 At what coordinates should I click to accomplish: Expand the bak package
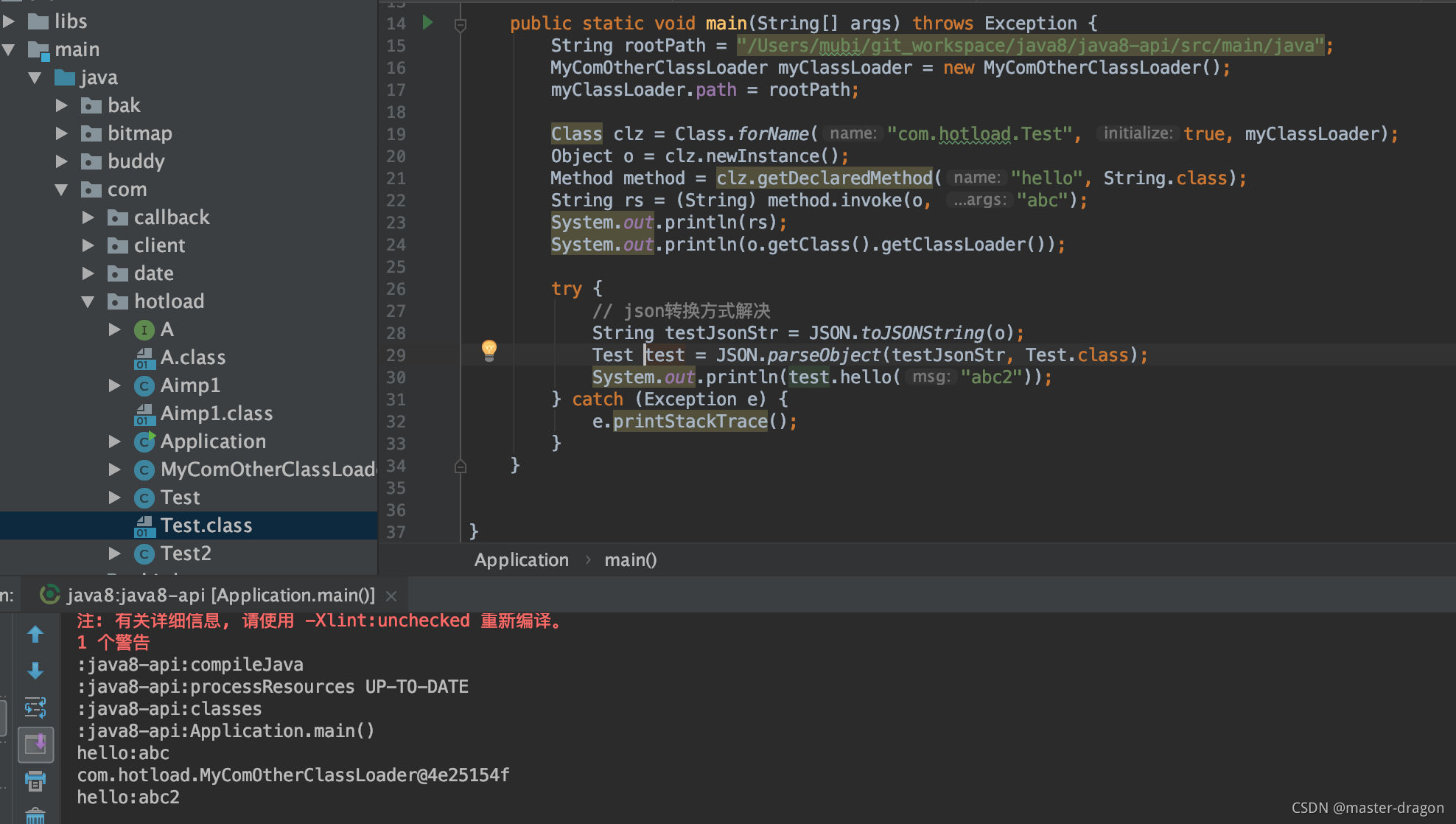coord(62,105)
